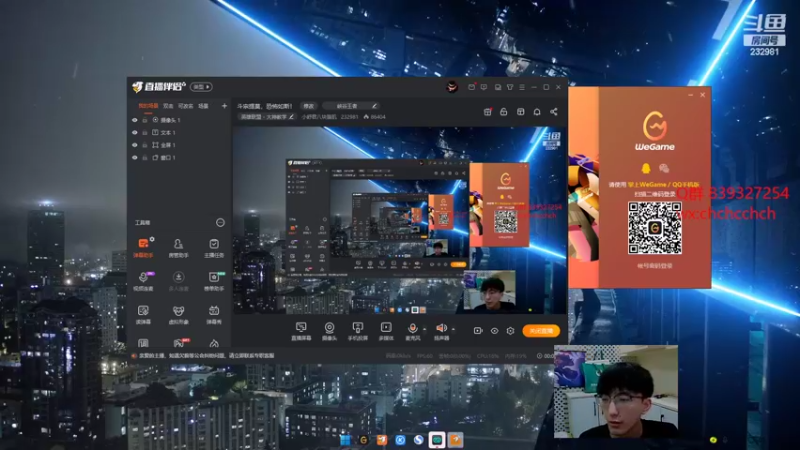Click the webcam preview in the stream canvas
Screen dimensions: 800x450
coord(489,291)
